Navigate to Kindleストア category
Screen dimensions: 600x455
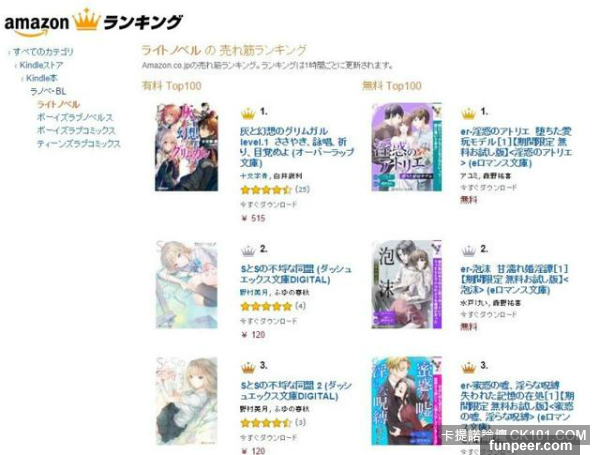[41, 65]
